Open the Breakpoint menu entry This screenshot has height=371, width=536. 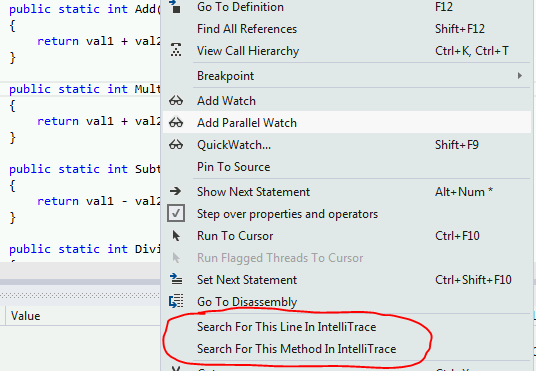tap(226, 76)
